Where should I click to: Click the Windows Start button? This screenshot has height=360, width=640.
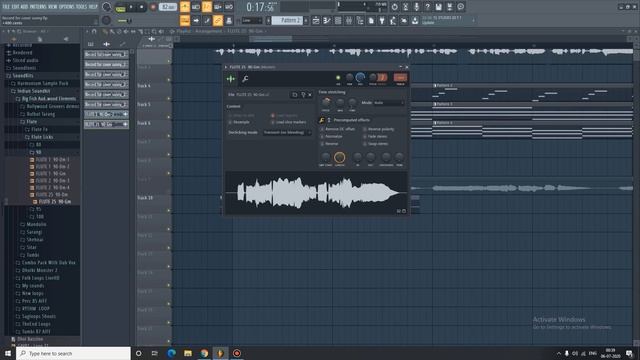point(8,353)
